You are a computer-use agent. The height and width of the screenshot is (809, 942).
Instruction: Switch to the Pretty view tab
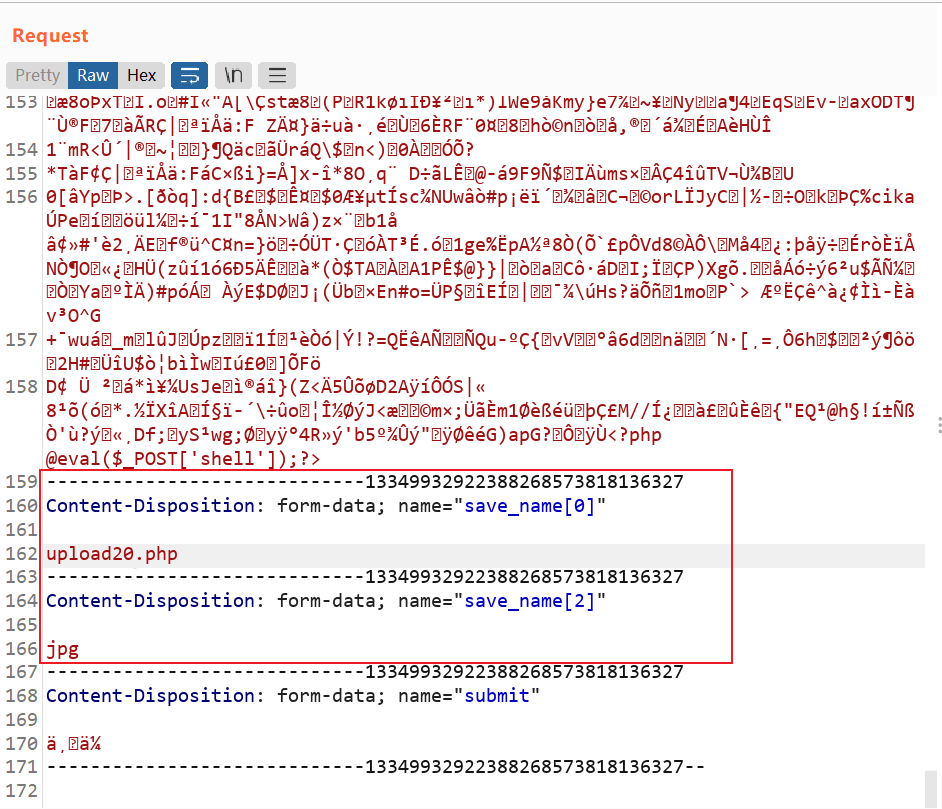(37, 76)
